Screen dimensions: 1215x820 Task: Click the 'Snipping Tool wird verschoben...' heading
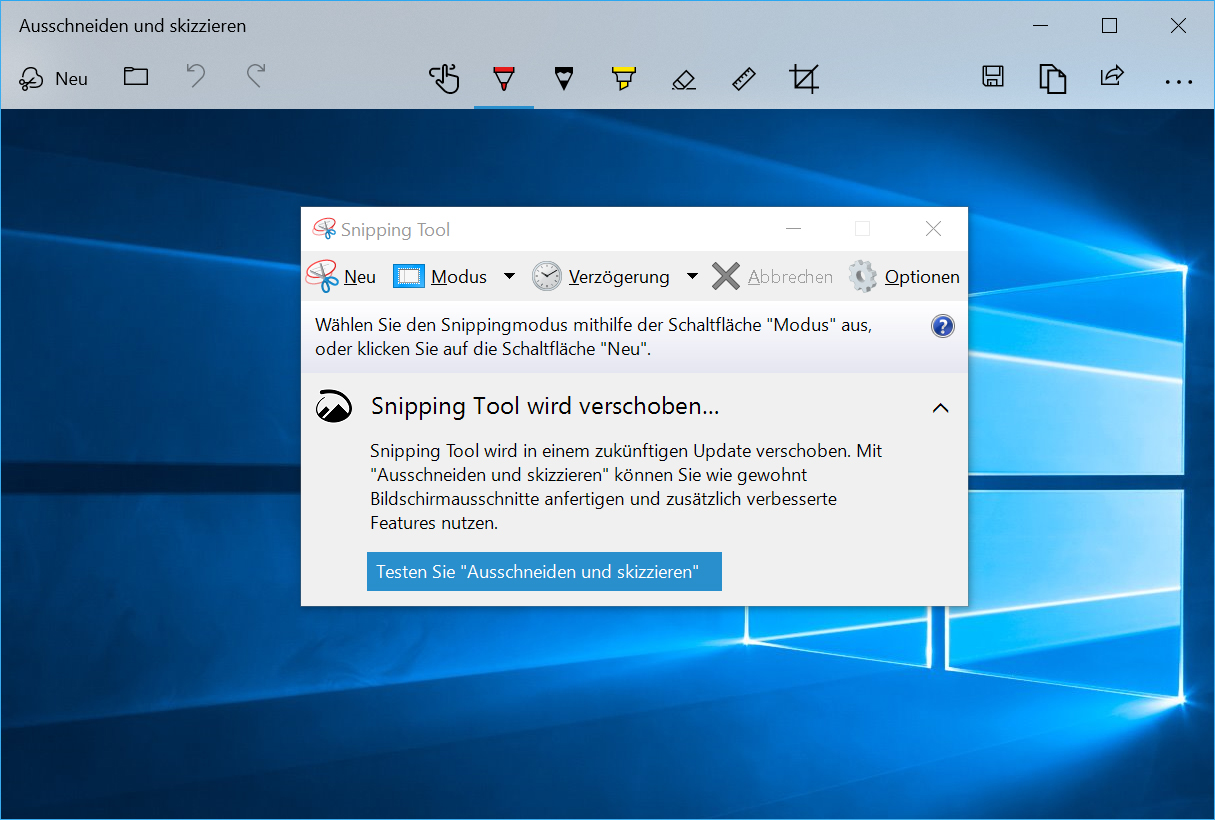[x=545, y=406]
